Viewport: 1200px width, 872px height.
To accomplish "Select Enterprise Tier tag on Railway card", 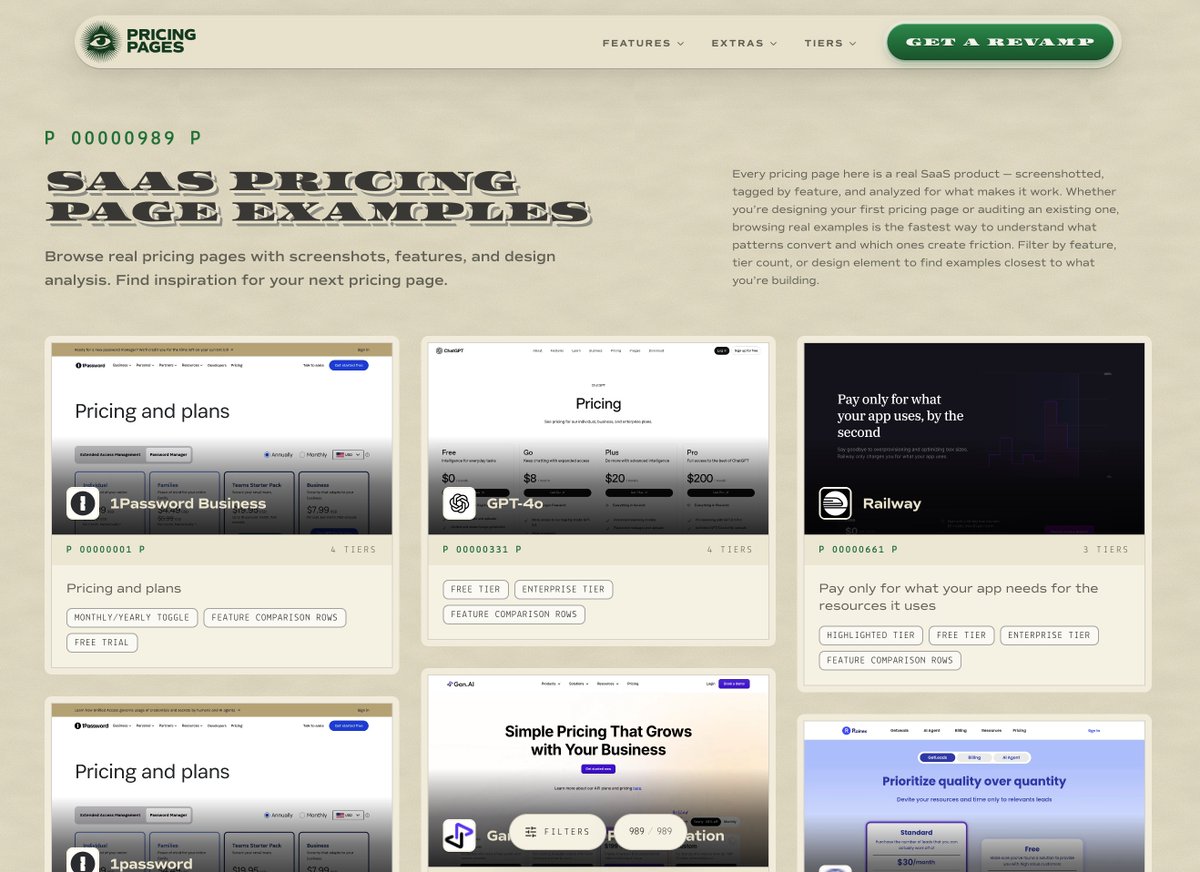I will point(1049,635).
